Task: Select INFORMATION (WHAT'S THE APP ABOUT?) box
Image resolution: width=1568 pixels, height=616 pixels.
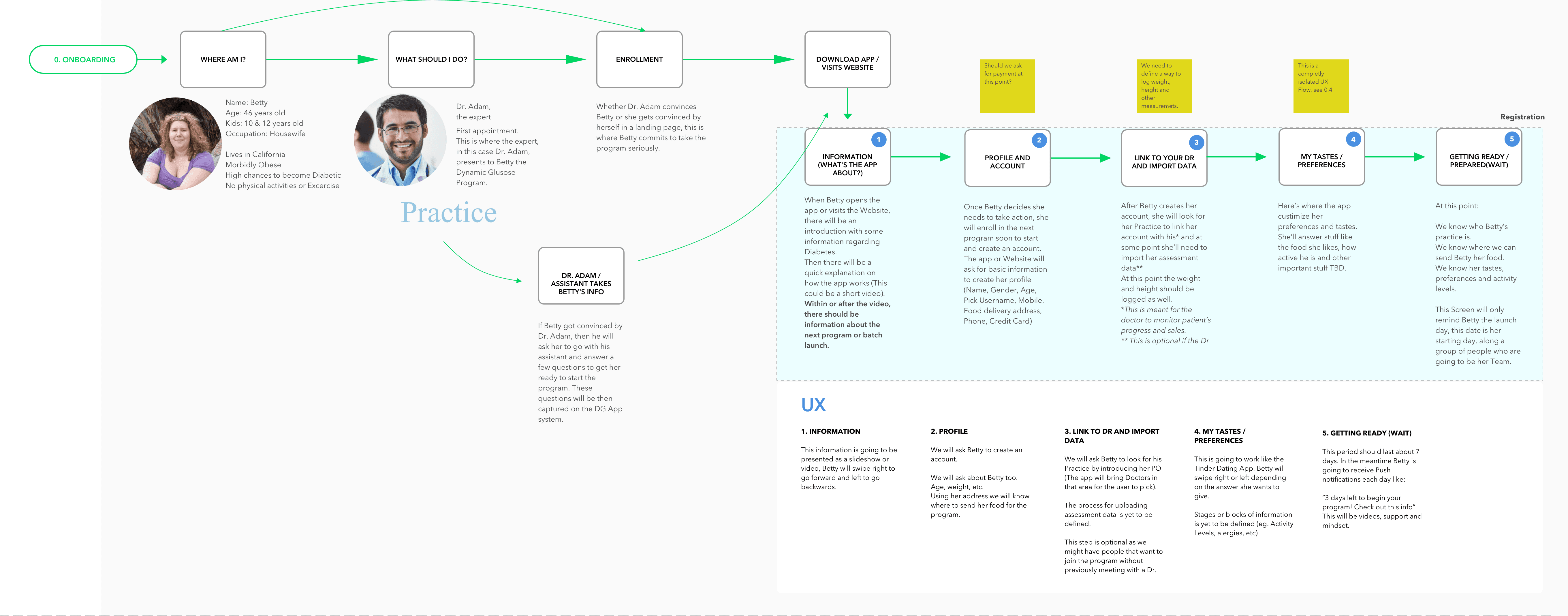Action: tap(847, 157)
